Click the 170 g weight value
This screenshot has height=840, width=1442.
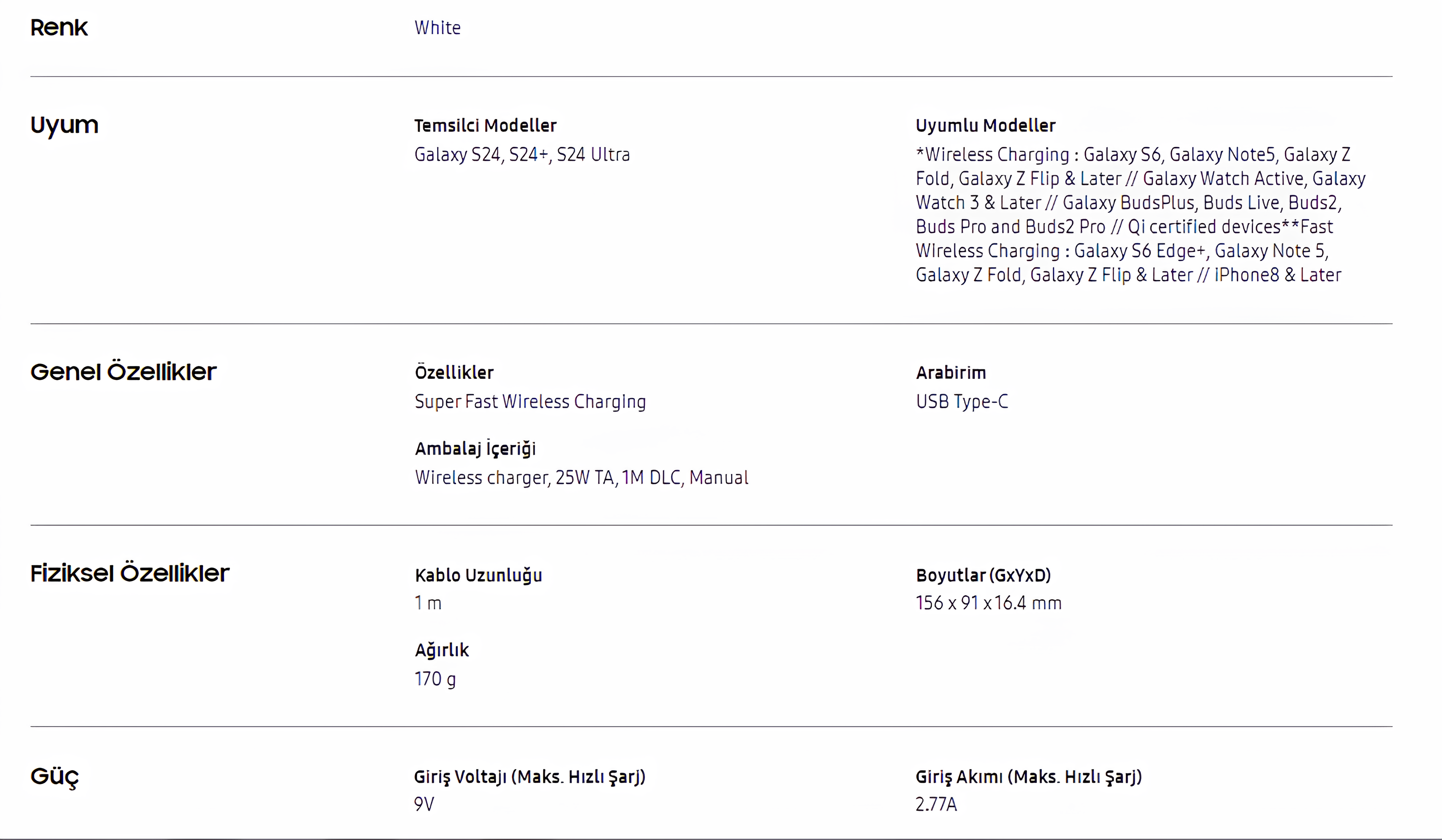(x=435, y=679)
